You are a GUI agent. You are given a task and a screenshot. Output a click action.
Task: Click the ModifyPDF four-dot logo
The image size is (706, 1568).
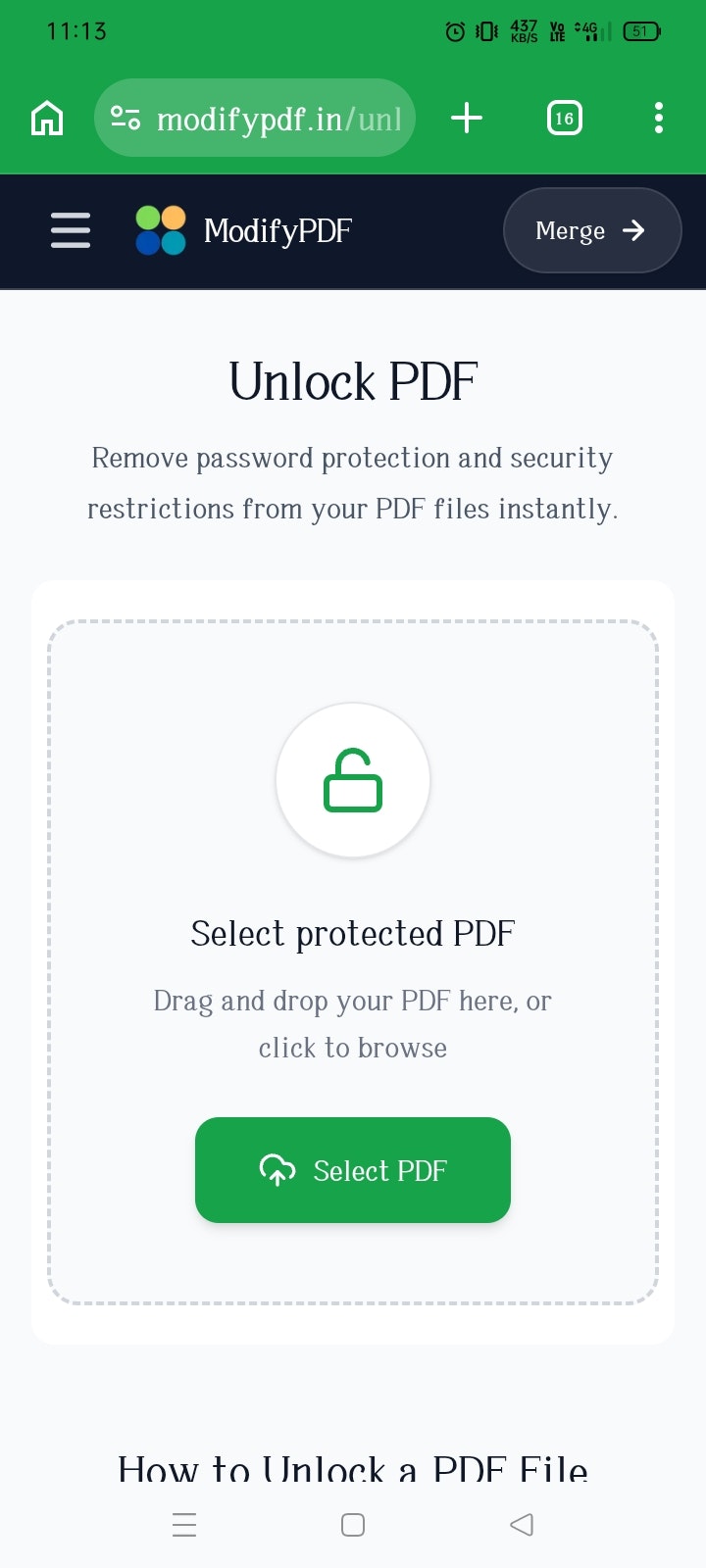click(x=159, y=230)
